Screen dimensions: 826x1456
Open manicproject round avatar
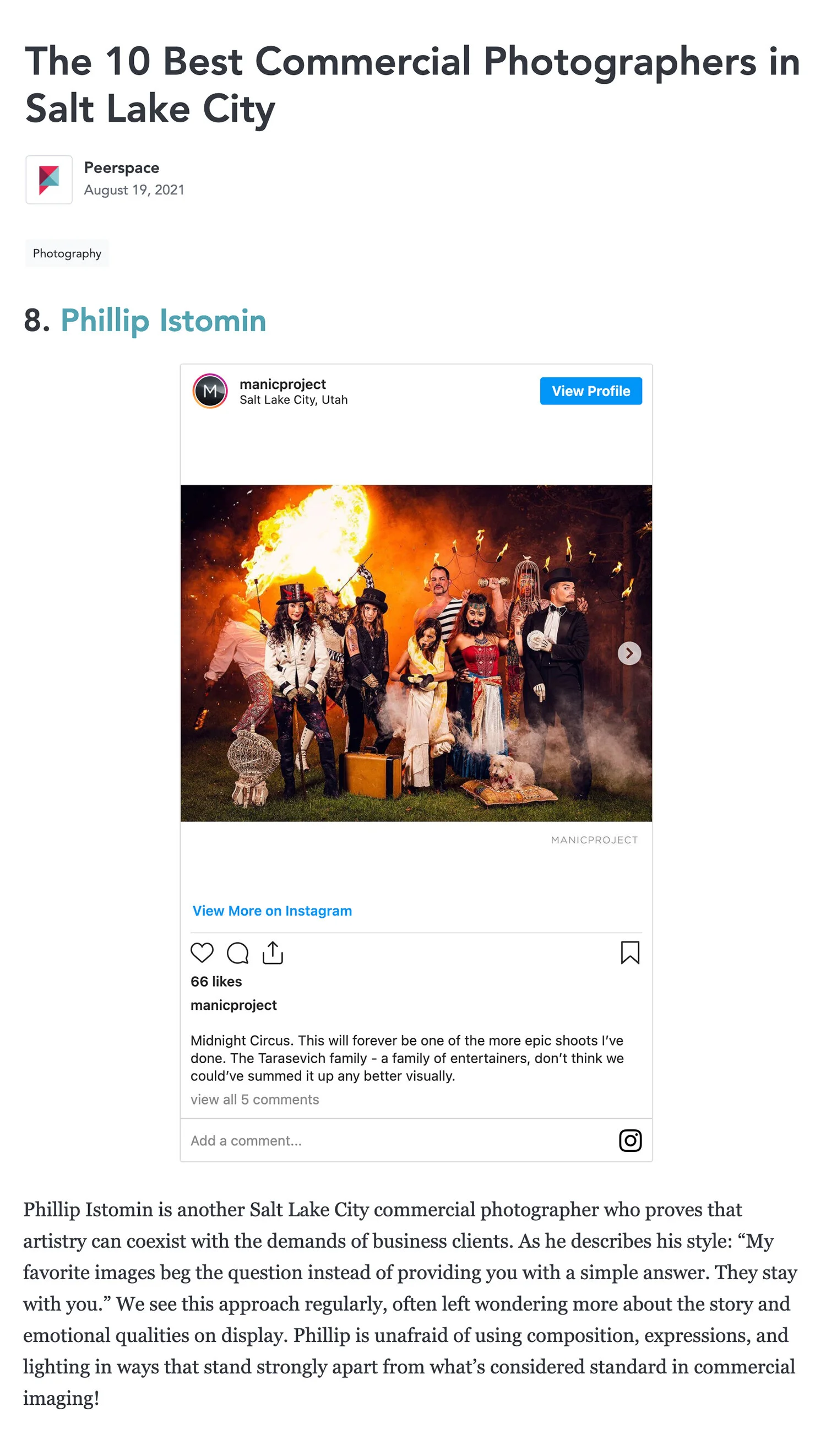210,391
